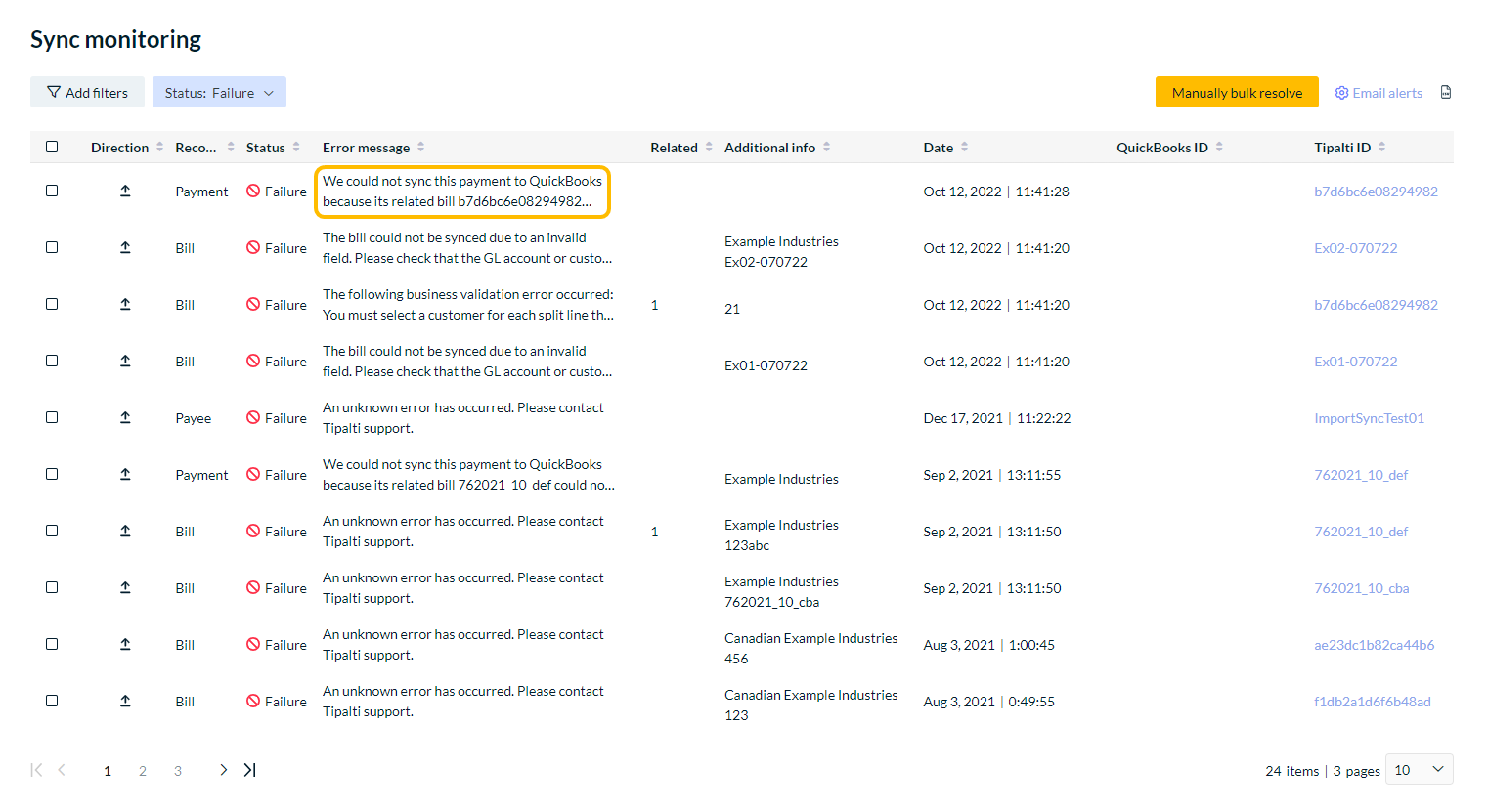Click the gear icon for Email alerts
The height and width of the screenshot is (812, 1488).
click(x=1341, y=93)
